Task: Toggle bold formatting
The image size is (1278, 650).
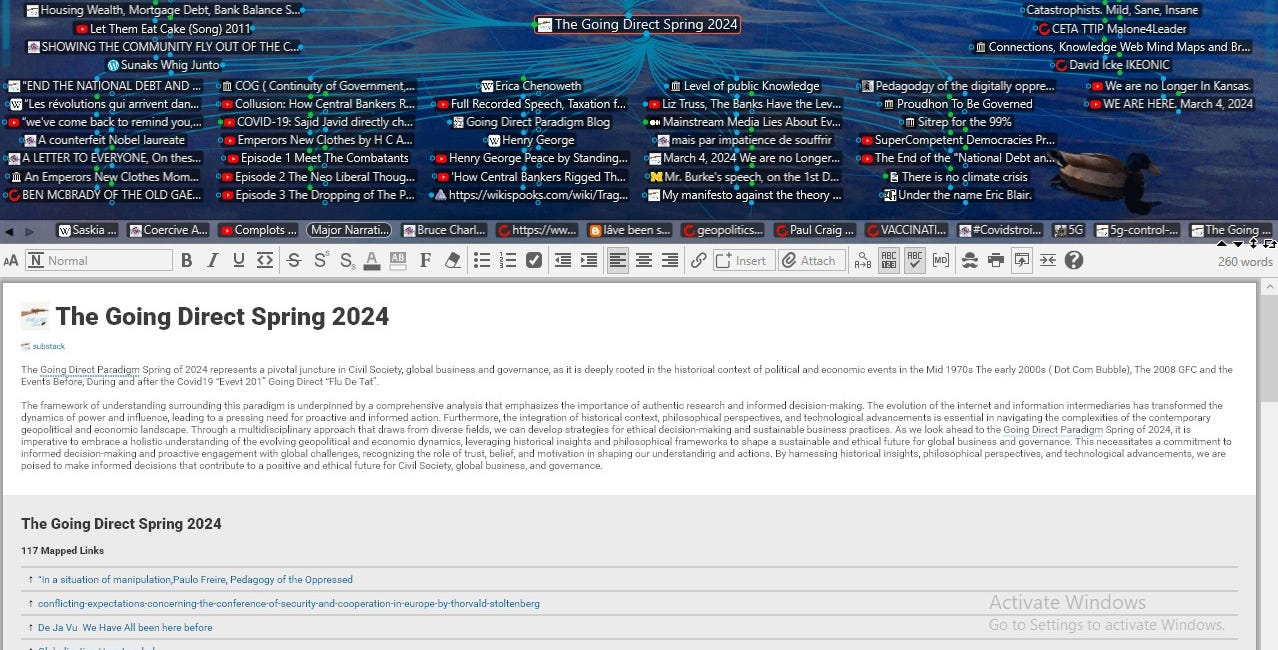Action: click(x=186, y=260)
